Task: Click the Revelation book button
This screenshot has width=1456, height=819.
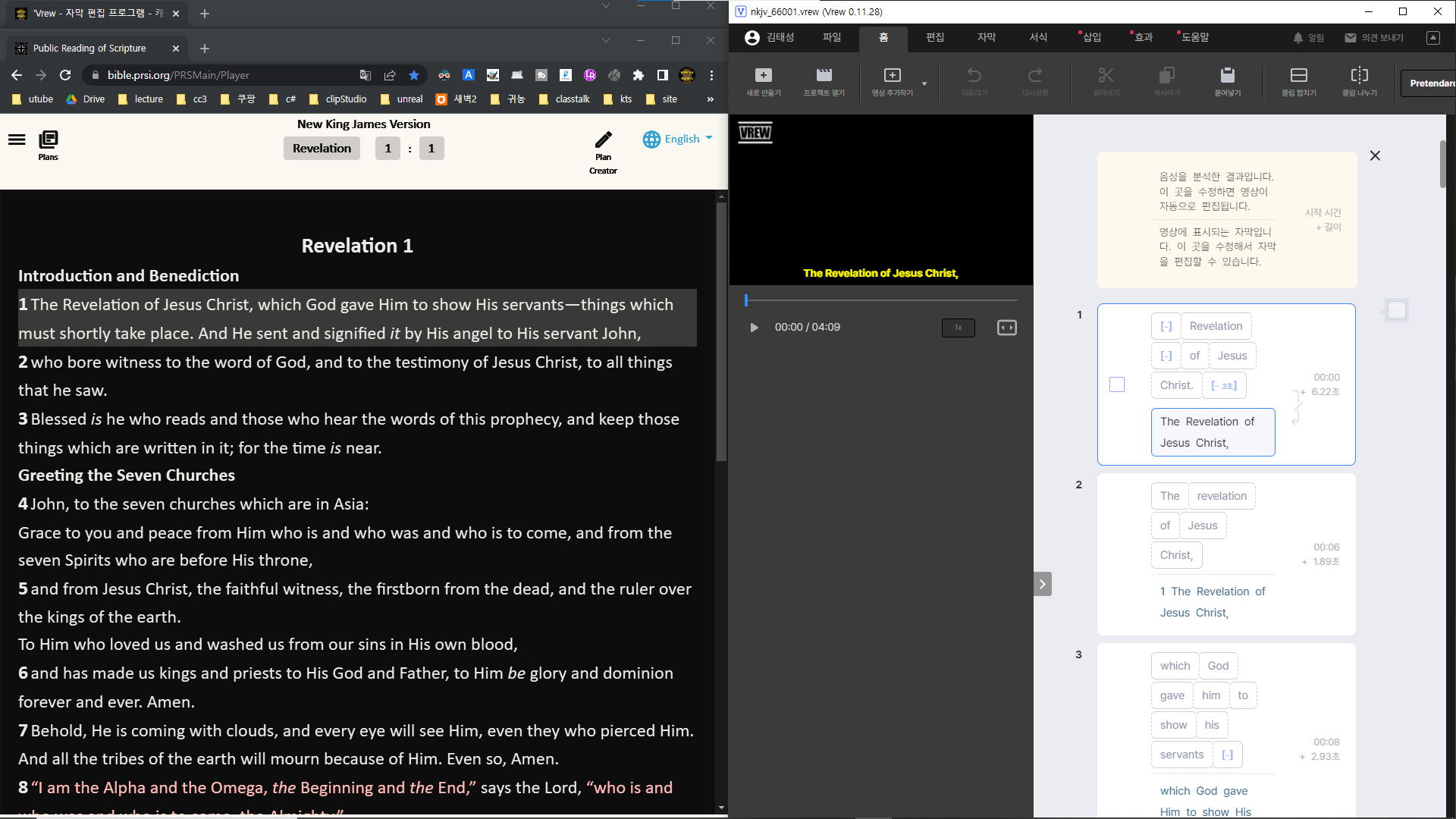Action: [x=322, y=149]
